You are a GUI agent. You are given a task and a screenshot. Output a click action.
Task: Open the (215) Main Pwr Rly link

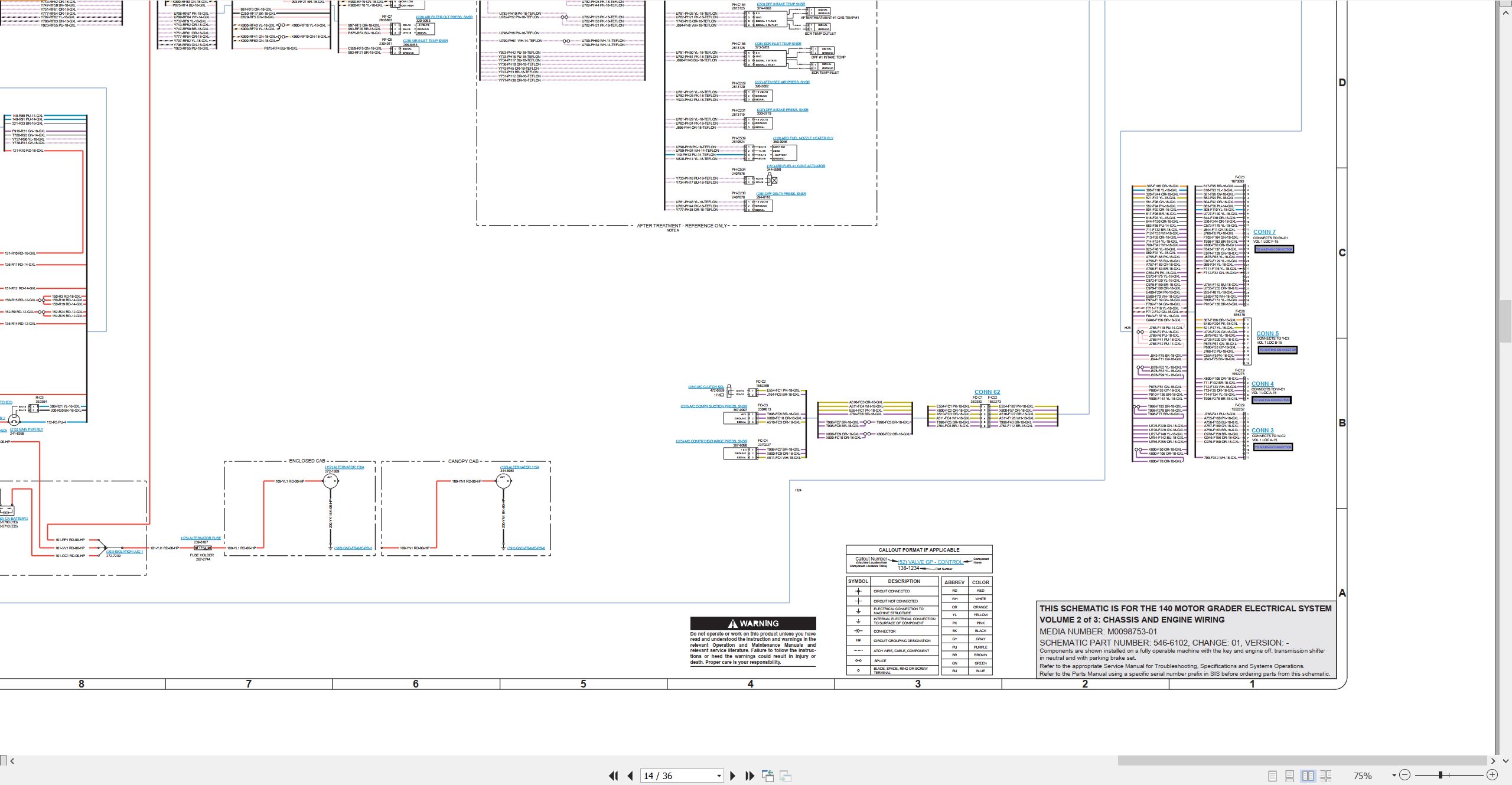(x=27, y=429)
